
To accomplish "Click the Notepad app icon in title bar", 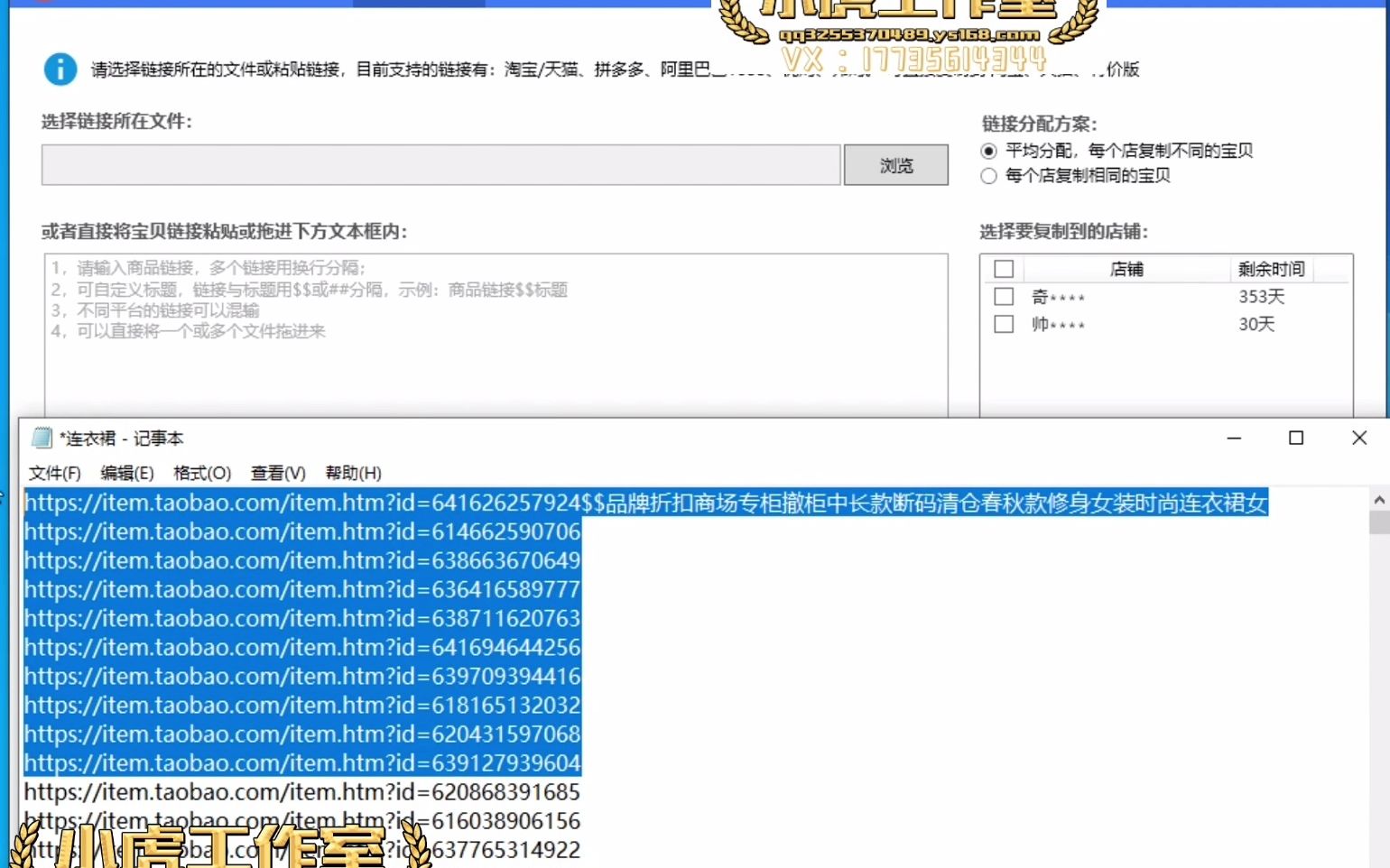I will pos(42,439).
